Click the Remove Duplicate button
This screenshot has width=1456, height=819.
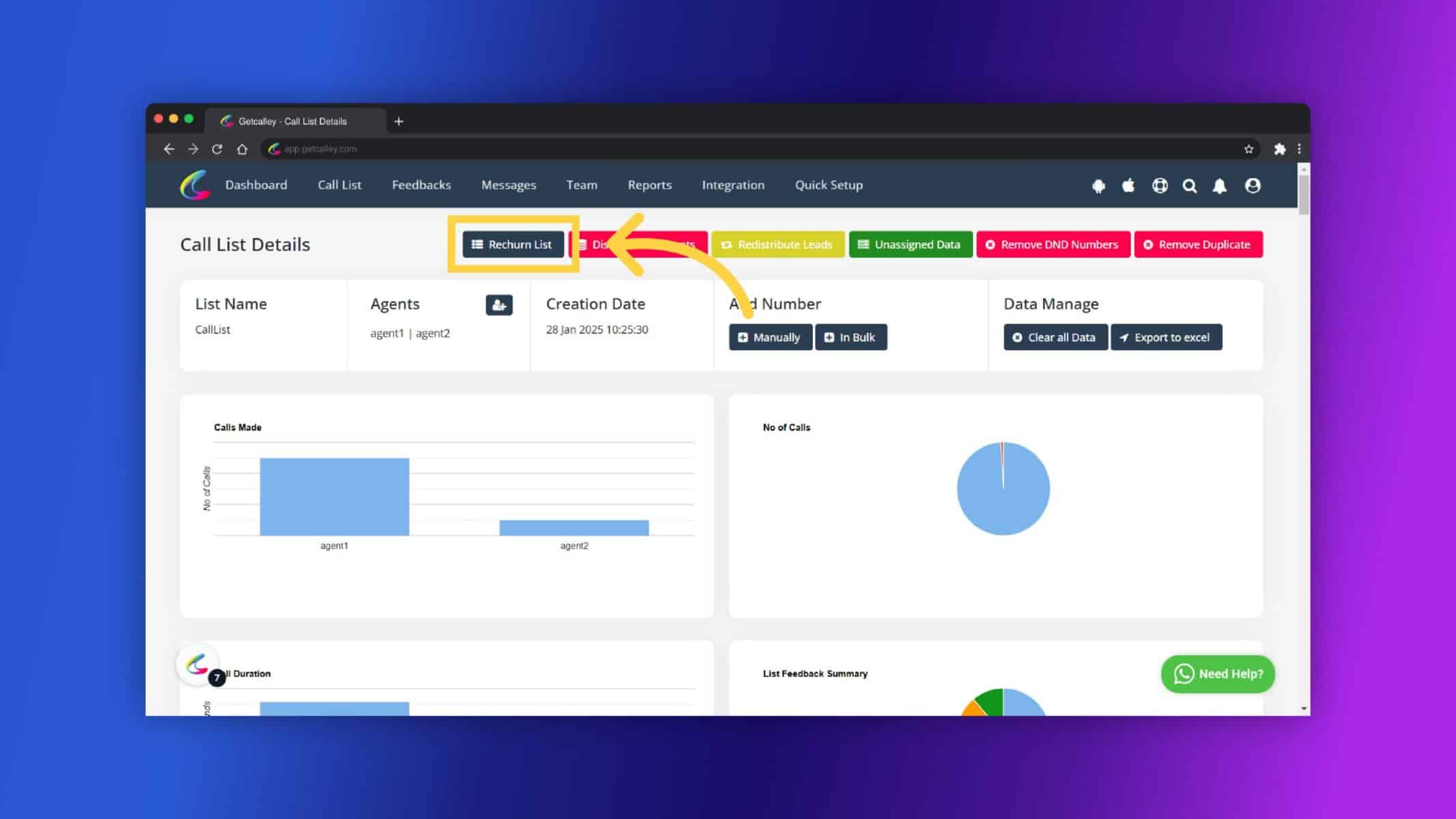pyautogui.click(x=1198, y=244)
